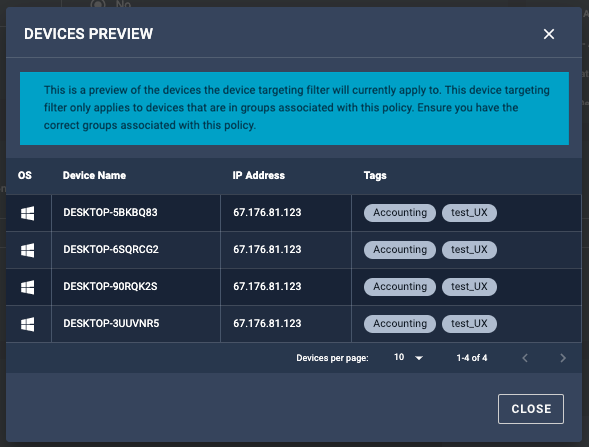Click the Tags column header

click(375, 175)
